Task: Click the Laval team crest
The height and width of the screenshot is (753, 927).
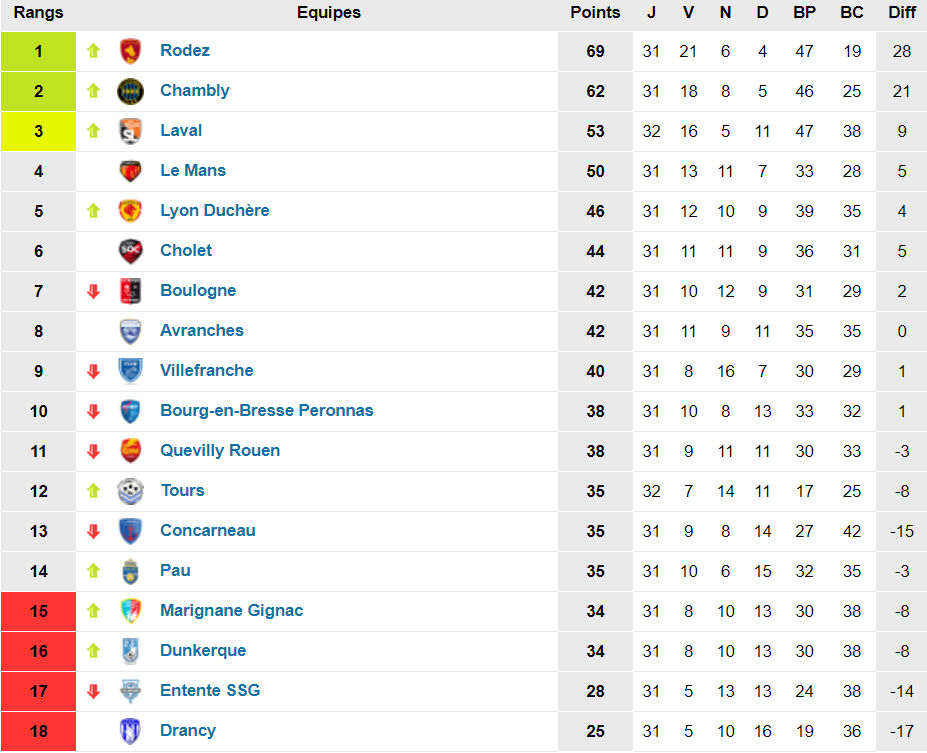Action: click(x=130, y=131)
